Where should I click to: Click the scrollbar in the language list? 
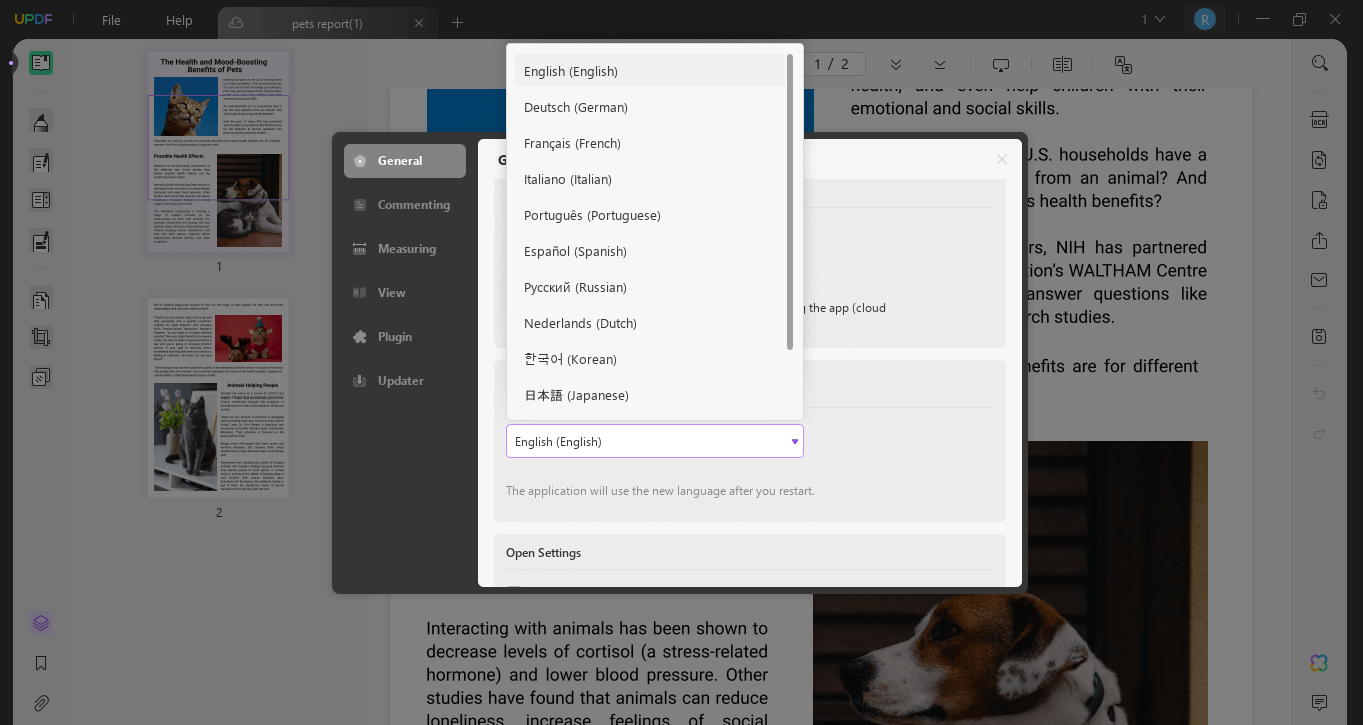click(x=790, y=200)
